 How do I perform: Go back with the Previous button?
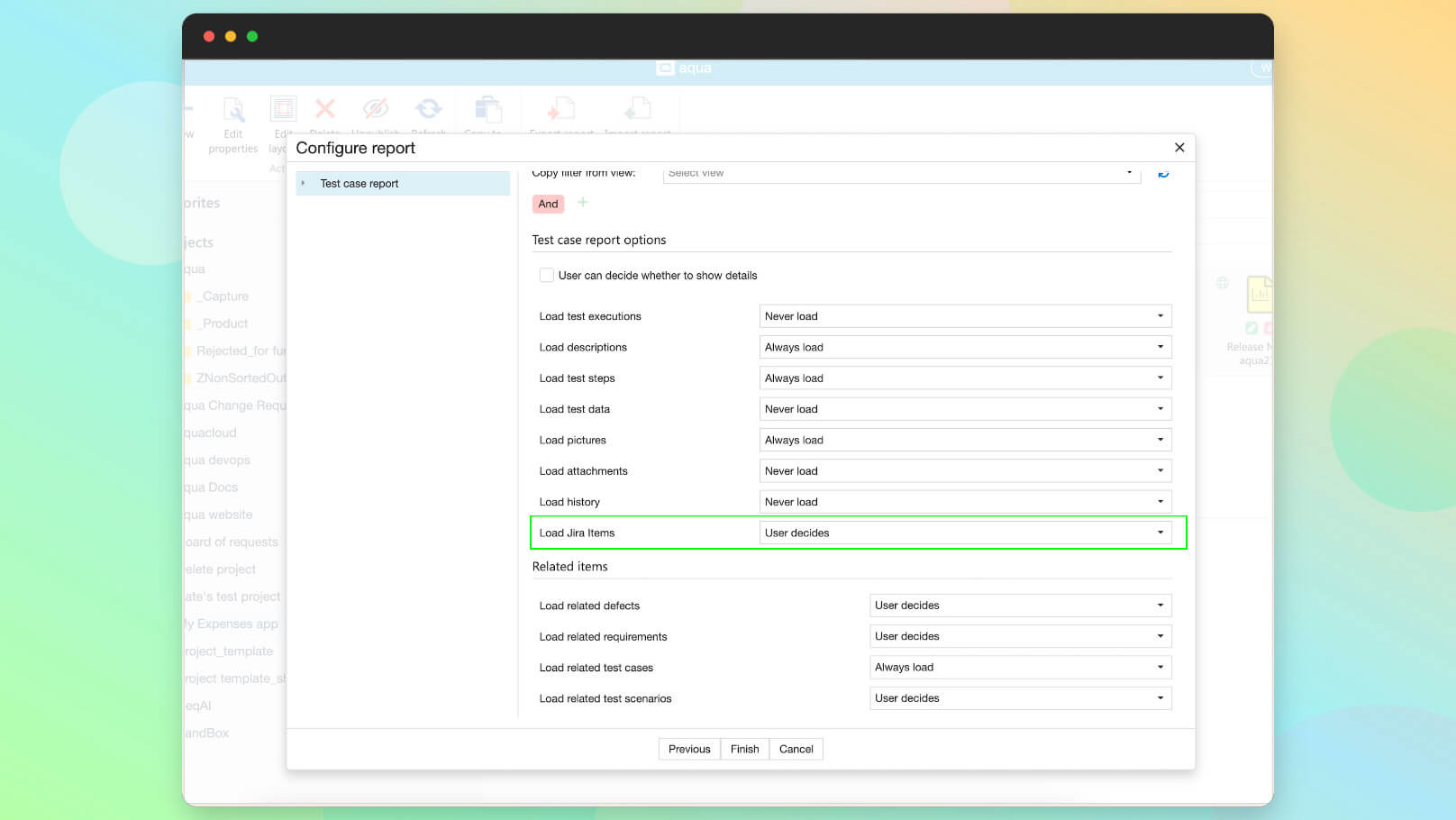click(689, 749)
